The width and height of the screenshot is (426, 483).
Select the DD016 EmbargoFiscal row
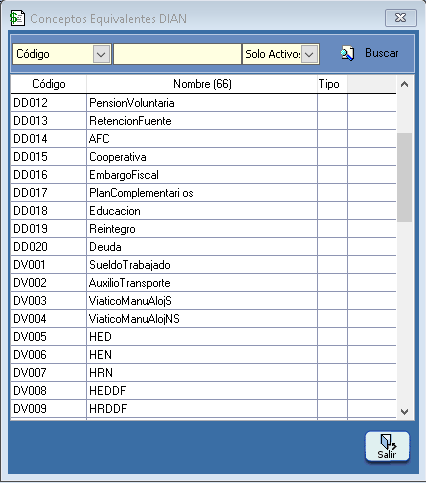[x=203, y=175]
